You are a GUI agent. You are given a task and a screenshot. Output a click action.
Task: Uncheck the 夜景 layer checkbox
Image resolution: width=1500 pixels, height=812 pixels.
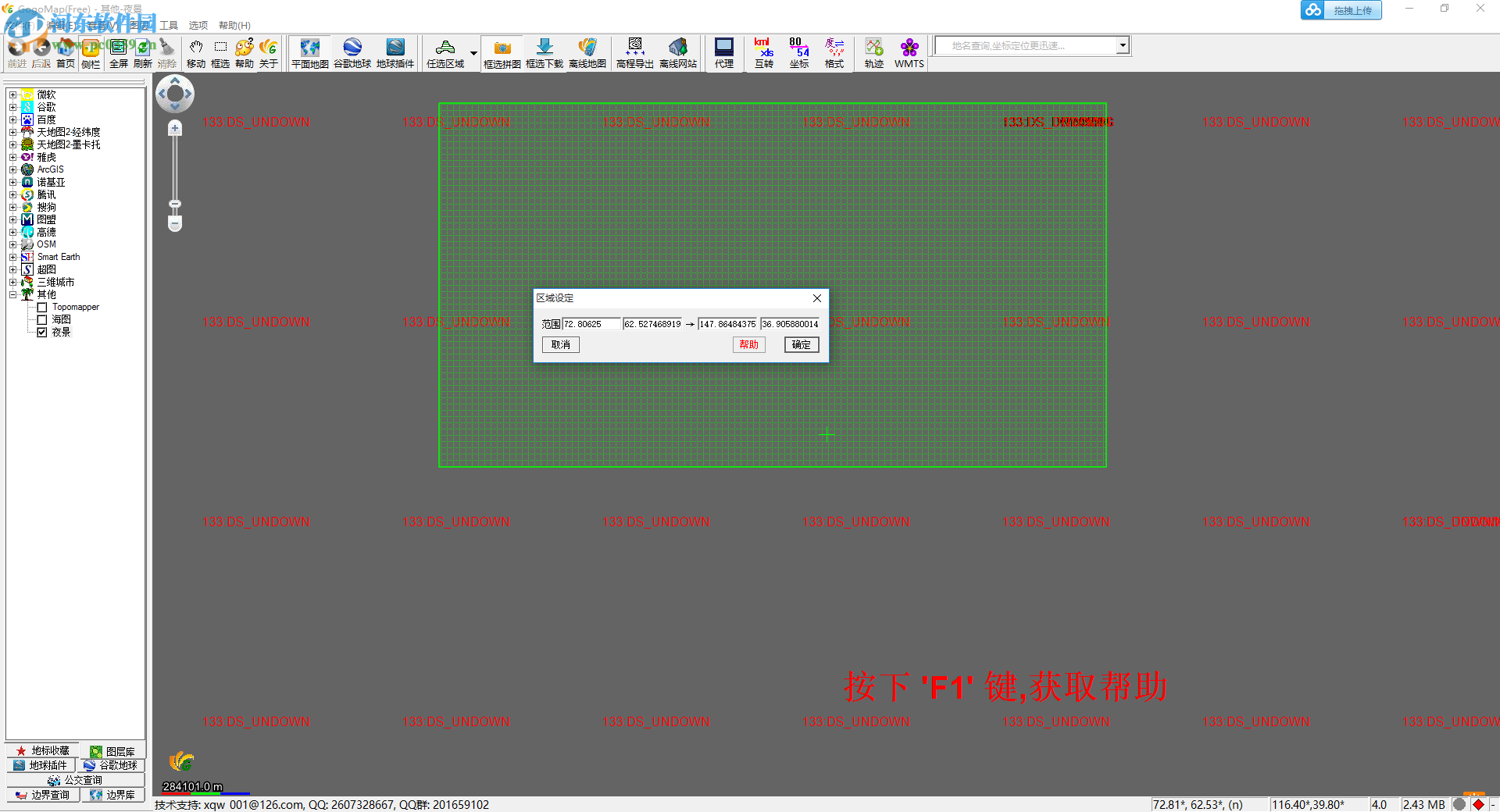pyautogui.click(x=42, y=333)
